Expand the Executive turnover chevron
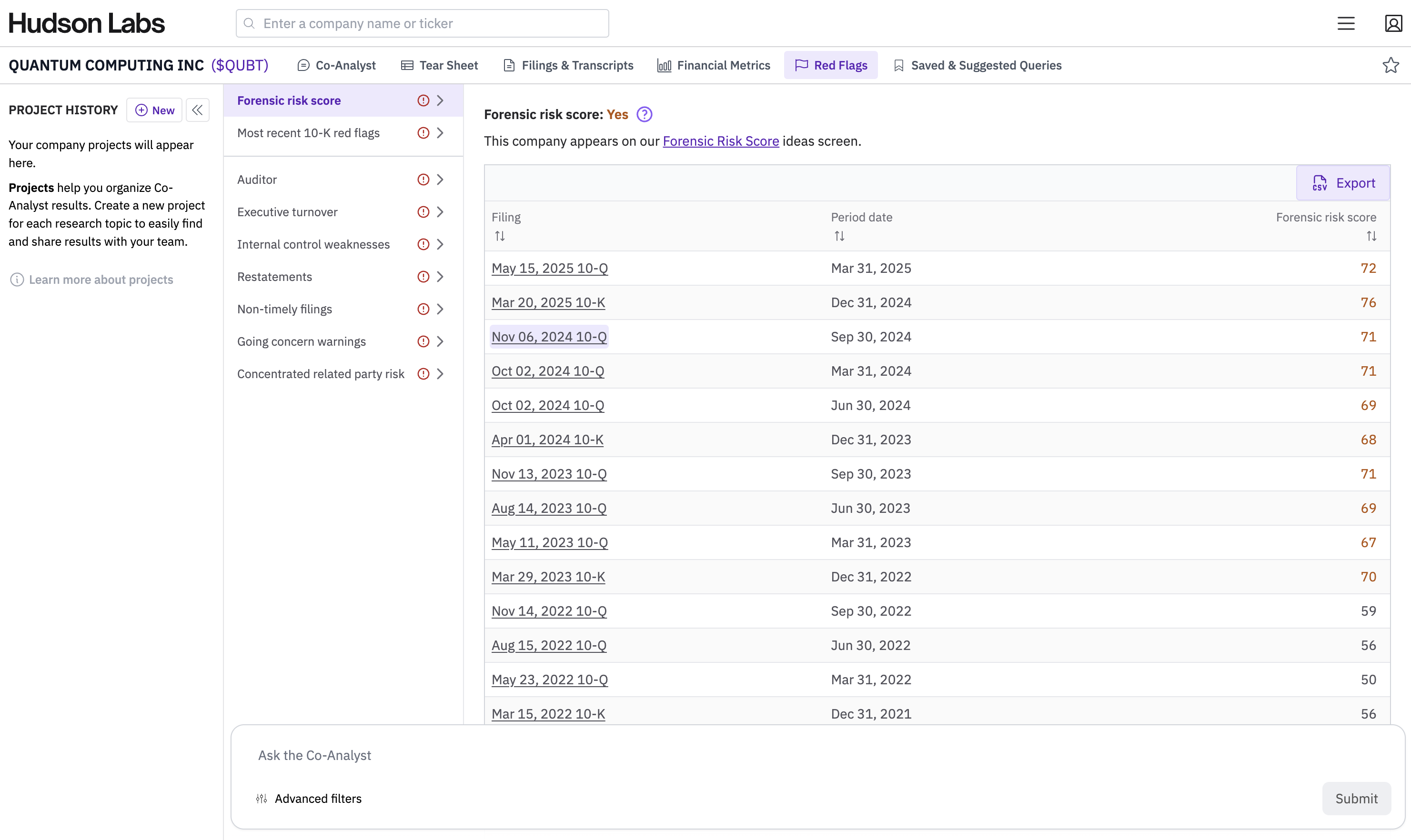 pyautogui.click(x=440, y=212)
